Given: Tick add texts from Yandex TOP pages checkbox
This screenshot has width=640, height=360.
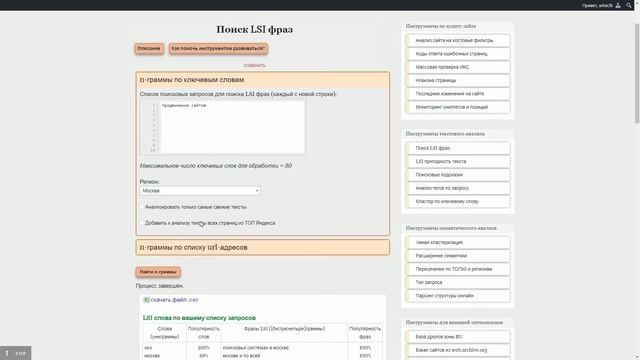Looking at the screenshot, I should (x=142, y=223).
